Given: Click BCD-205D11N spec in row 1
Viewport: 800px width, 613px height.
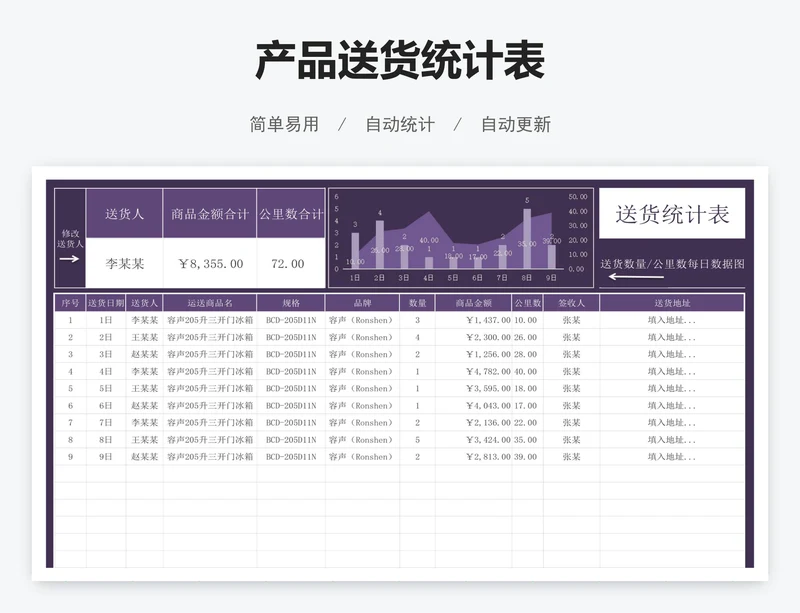Looking at the screenshot, I should pos(291,320).
